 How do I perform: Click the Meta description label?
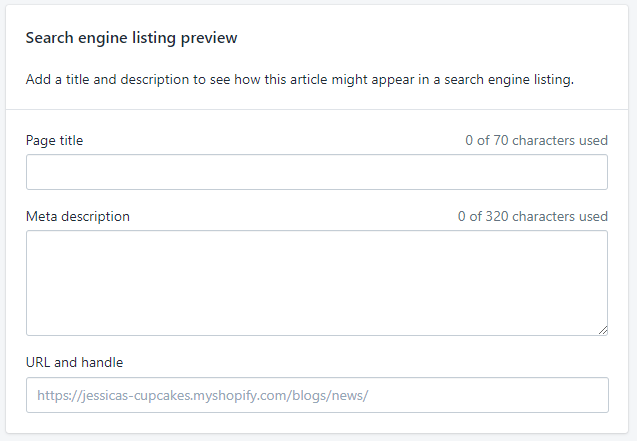click(x=78, y=216)
